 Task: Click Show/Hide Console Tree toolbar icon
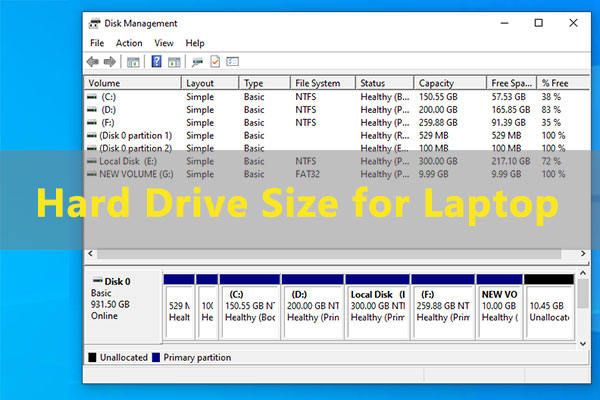click(133, 62)
